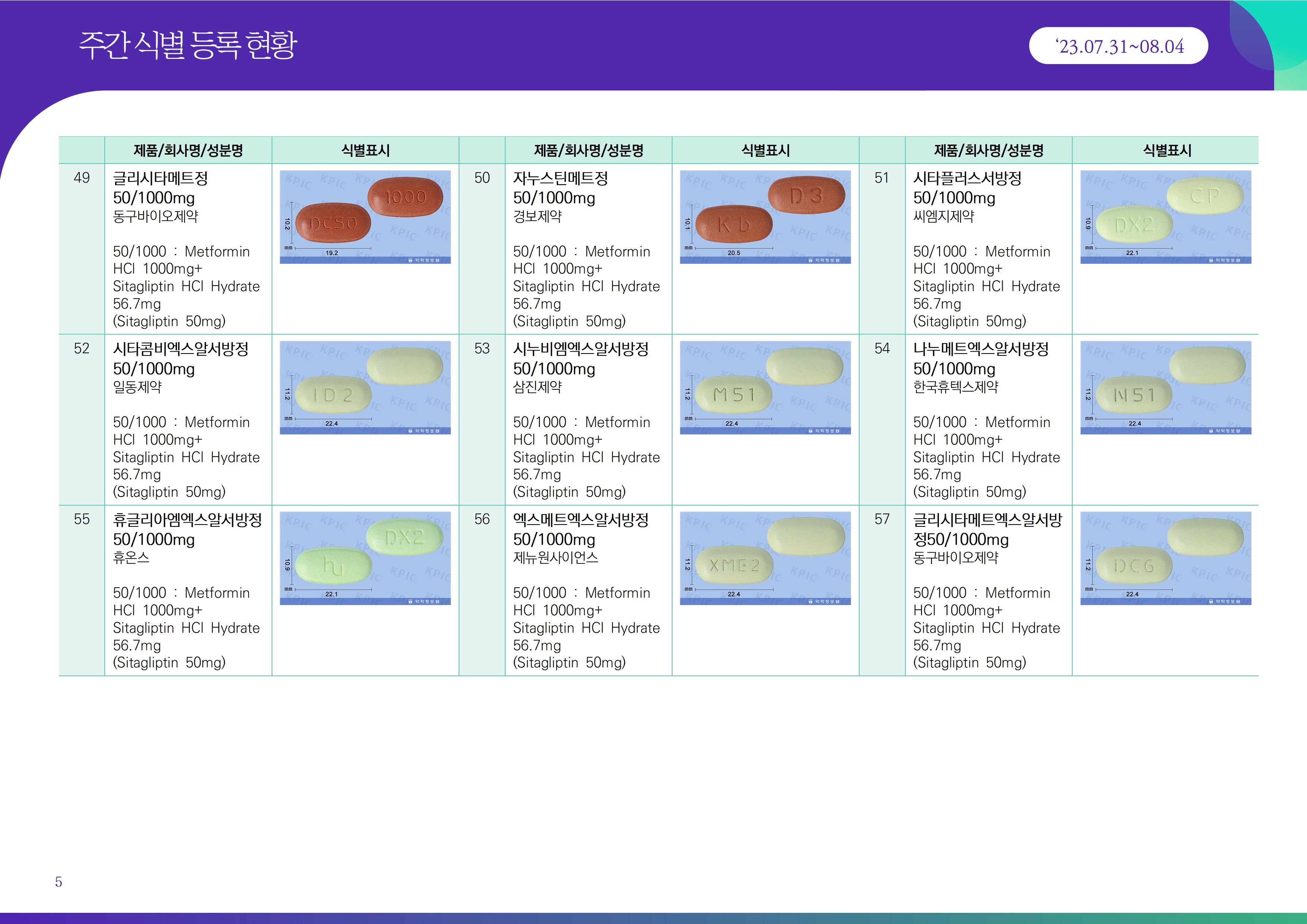Click company name 한국휴텍스제약 in entry 54

pos(956,387)
